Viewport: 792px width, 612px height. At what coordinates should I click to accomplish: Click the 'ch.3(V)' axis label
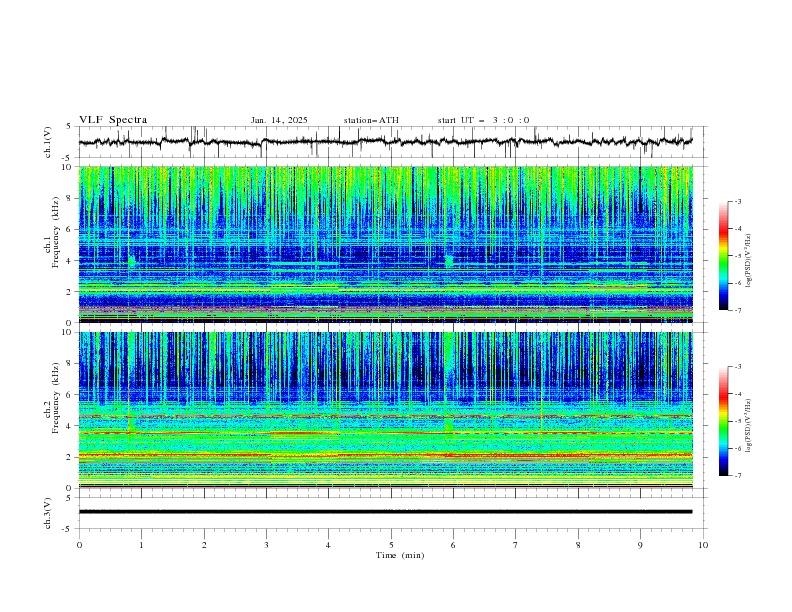[48, 513]
